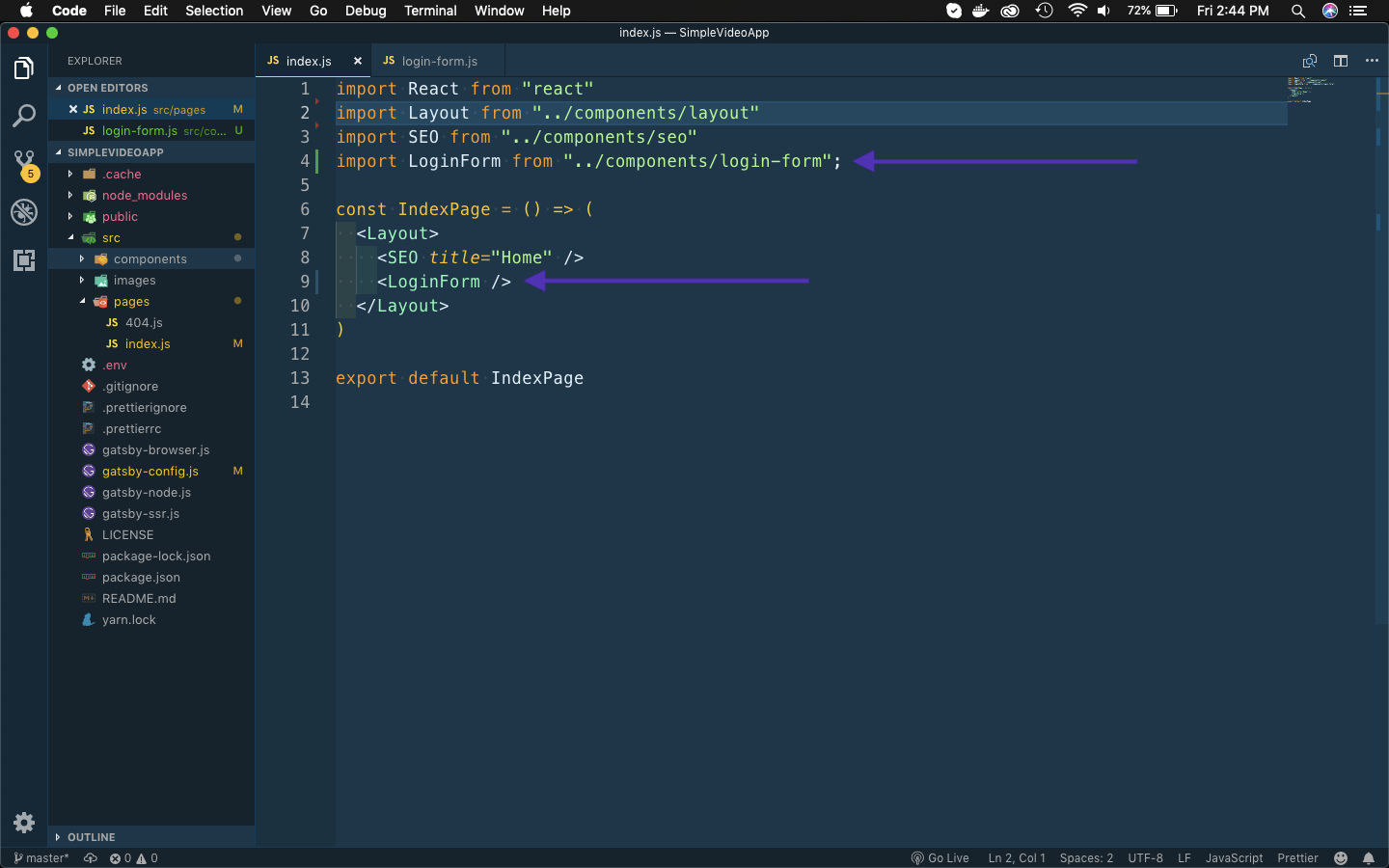Click the Ln 2, Col 1 indicator
Image resolution: width=1389 pixels, height=868 pixels.
coord(1017,858)
